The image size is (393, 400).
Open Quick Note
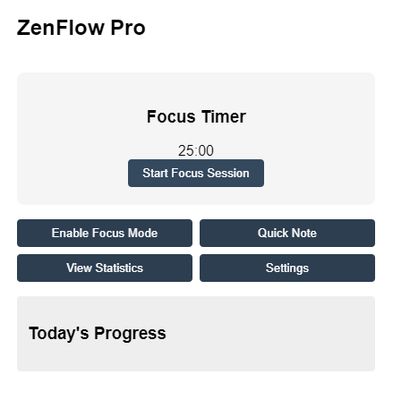(x=287, y=233)
